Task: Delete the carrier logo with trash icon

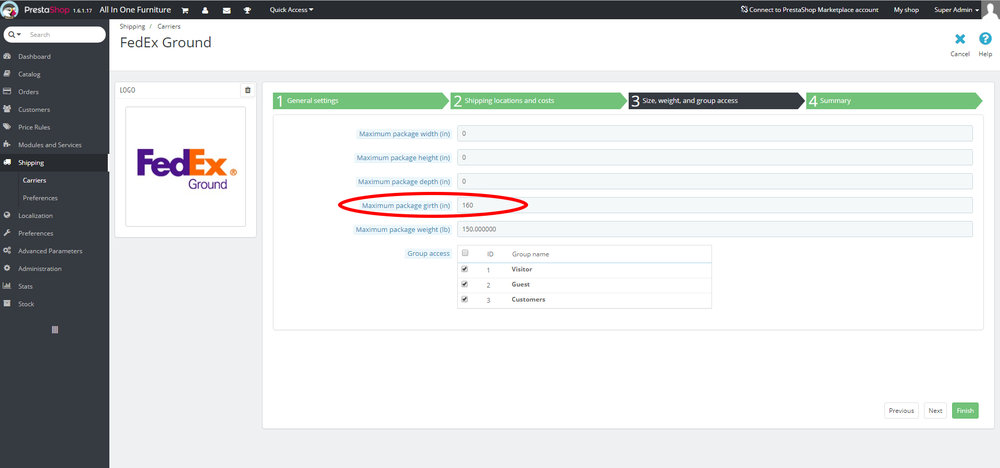Action: click(248, 90)
